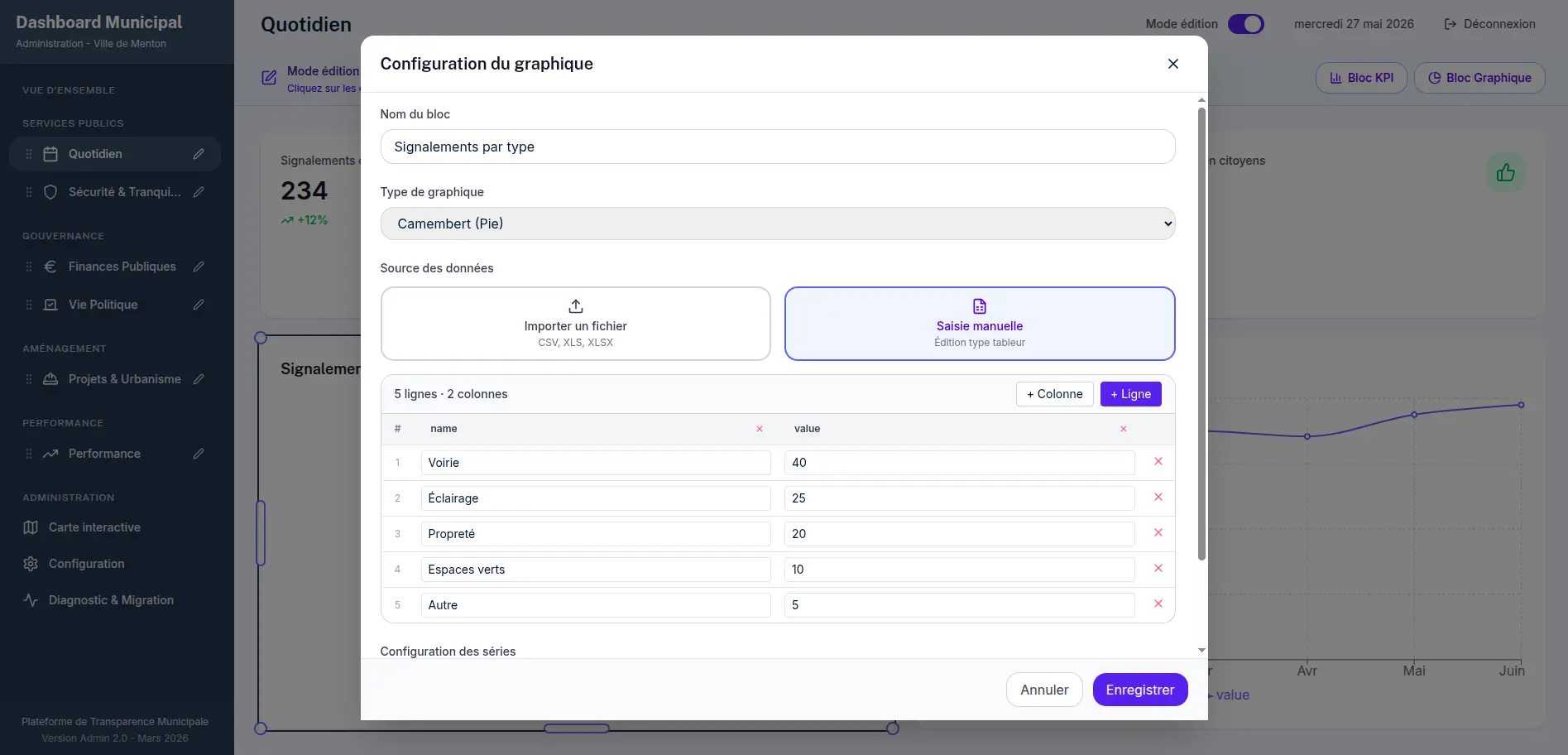
Task: Click the bottom resize handle of chart block
Action: (577, 729)
